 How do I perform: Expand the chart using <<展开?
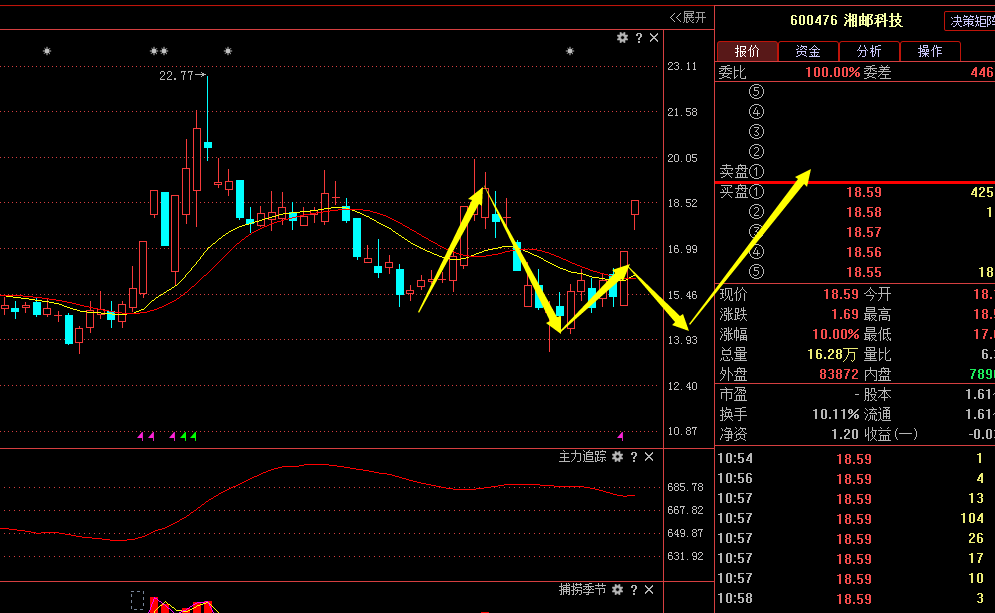(x=687, y=17)
